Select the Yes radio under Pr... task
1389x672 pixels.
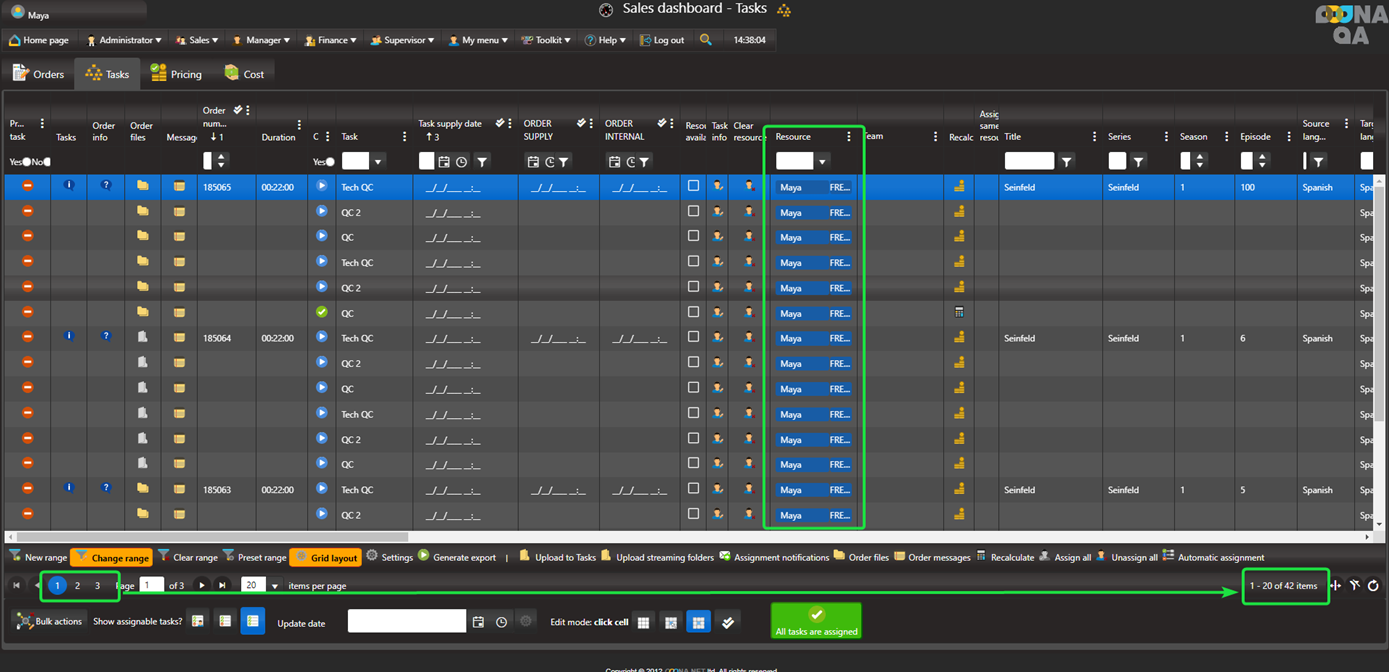pos(26,162)
